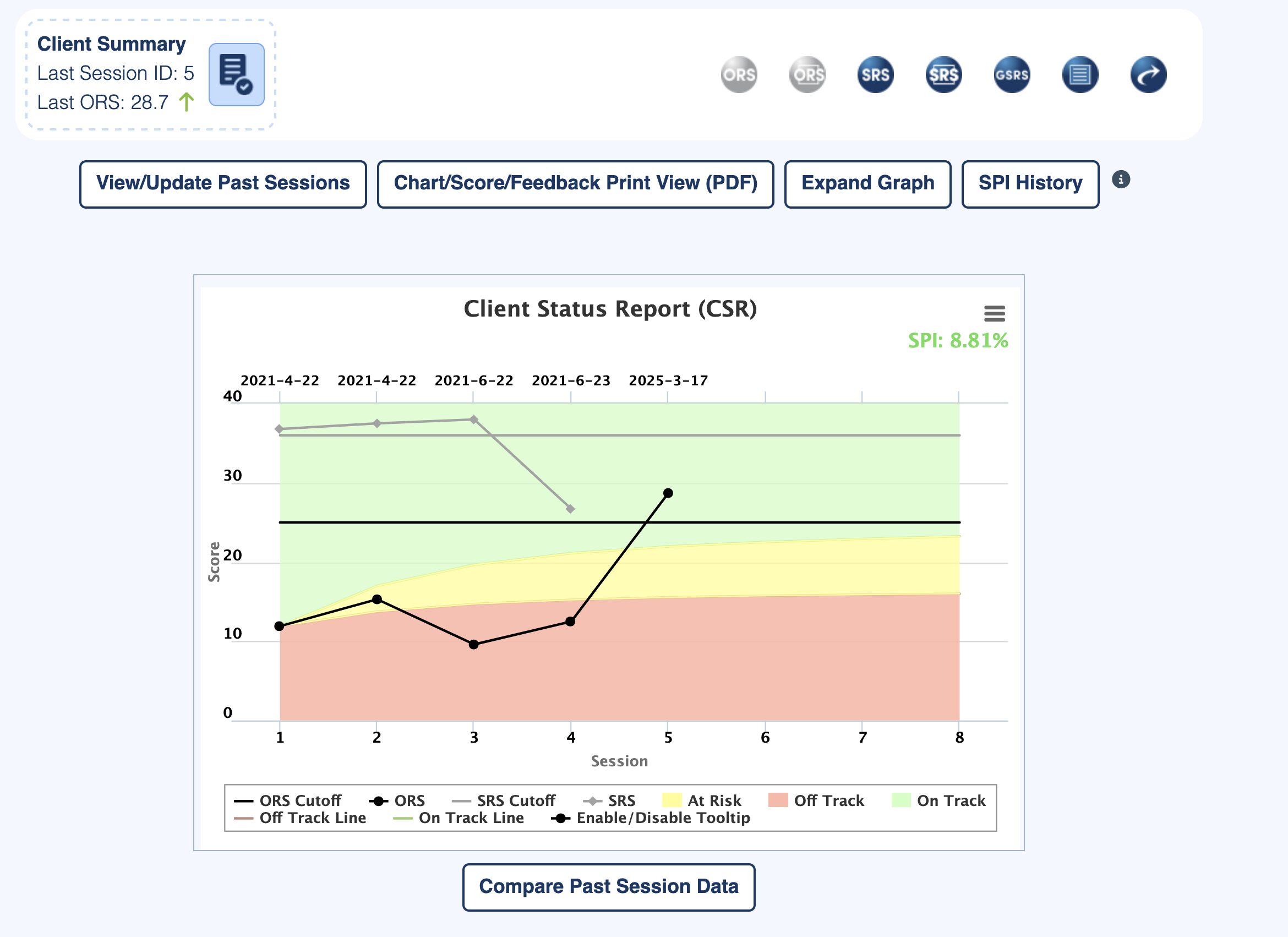Open the GSRS round icon
This screenshot has width=1288, height=937.
(1012, 74)
